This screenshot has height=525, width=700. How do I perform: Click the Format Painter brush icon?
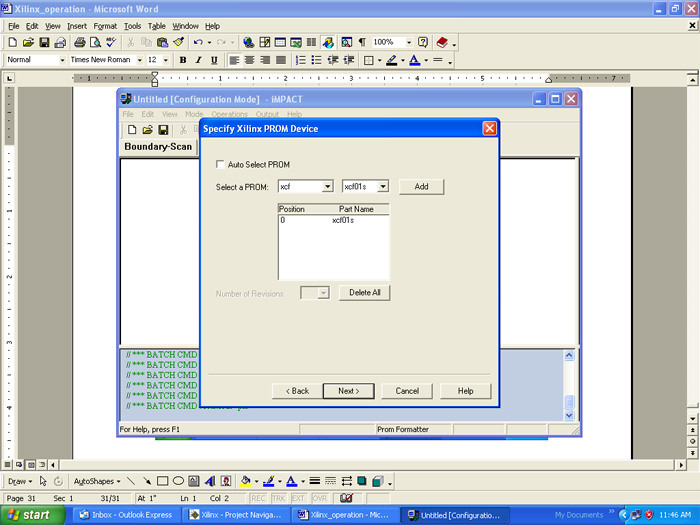[179, 42]
